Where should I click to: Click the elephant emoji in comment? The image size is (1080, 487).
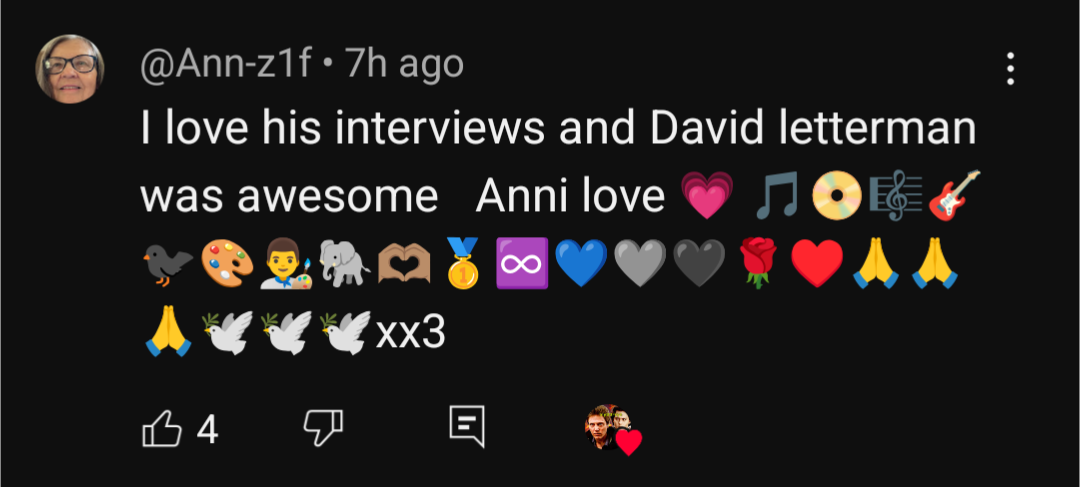pyautogui.click(x=345, y=263)
